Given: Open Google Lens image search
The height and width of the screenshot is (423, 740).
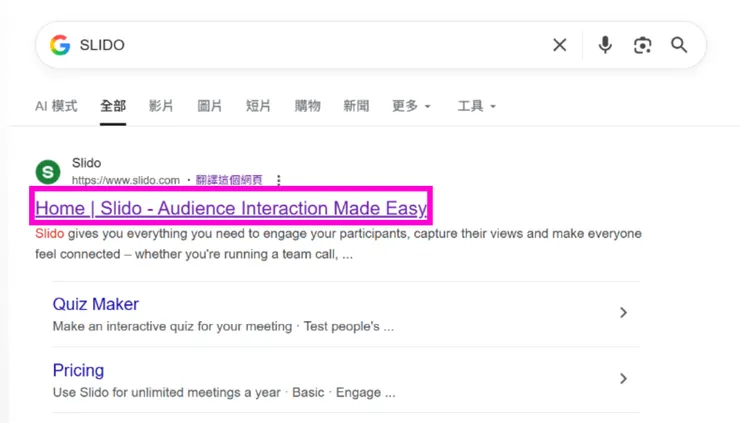Looking at the screenshot, I should point(642,45).
